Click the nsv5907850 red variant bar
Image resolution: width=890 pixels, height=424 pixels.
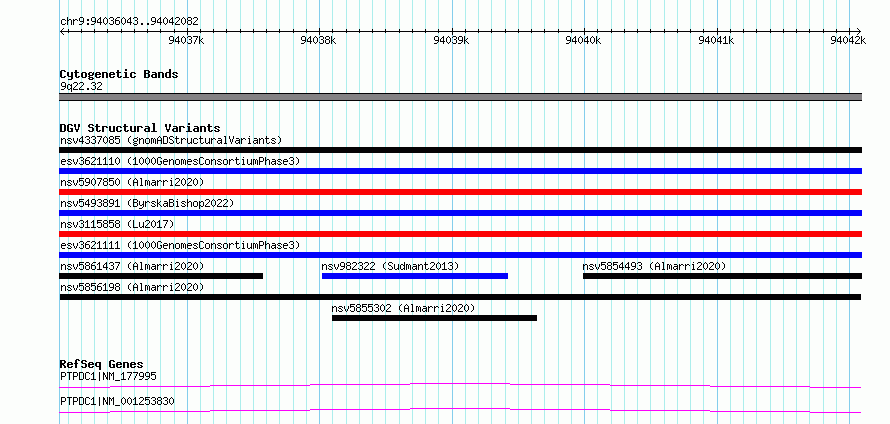pyautogui.click(x=460, y=192)
